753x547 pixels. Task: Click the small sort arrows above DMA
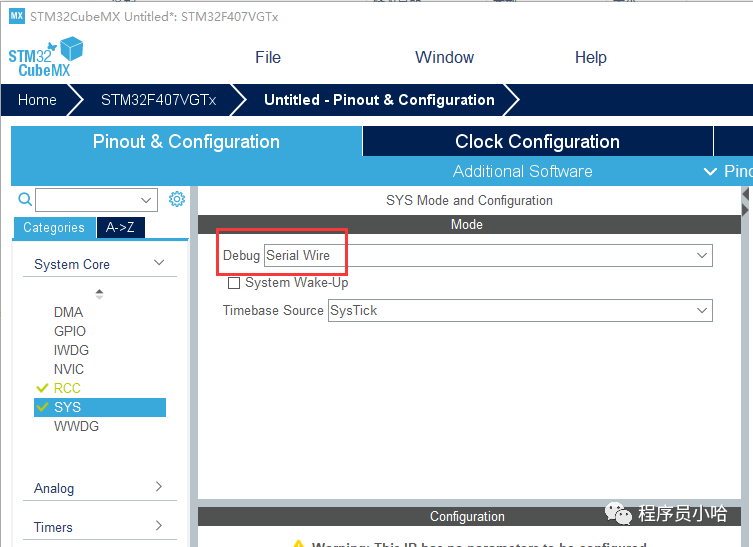click(x=99, y=293)
